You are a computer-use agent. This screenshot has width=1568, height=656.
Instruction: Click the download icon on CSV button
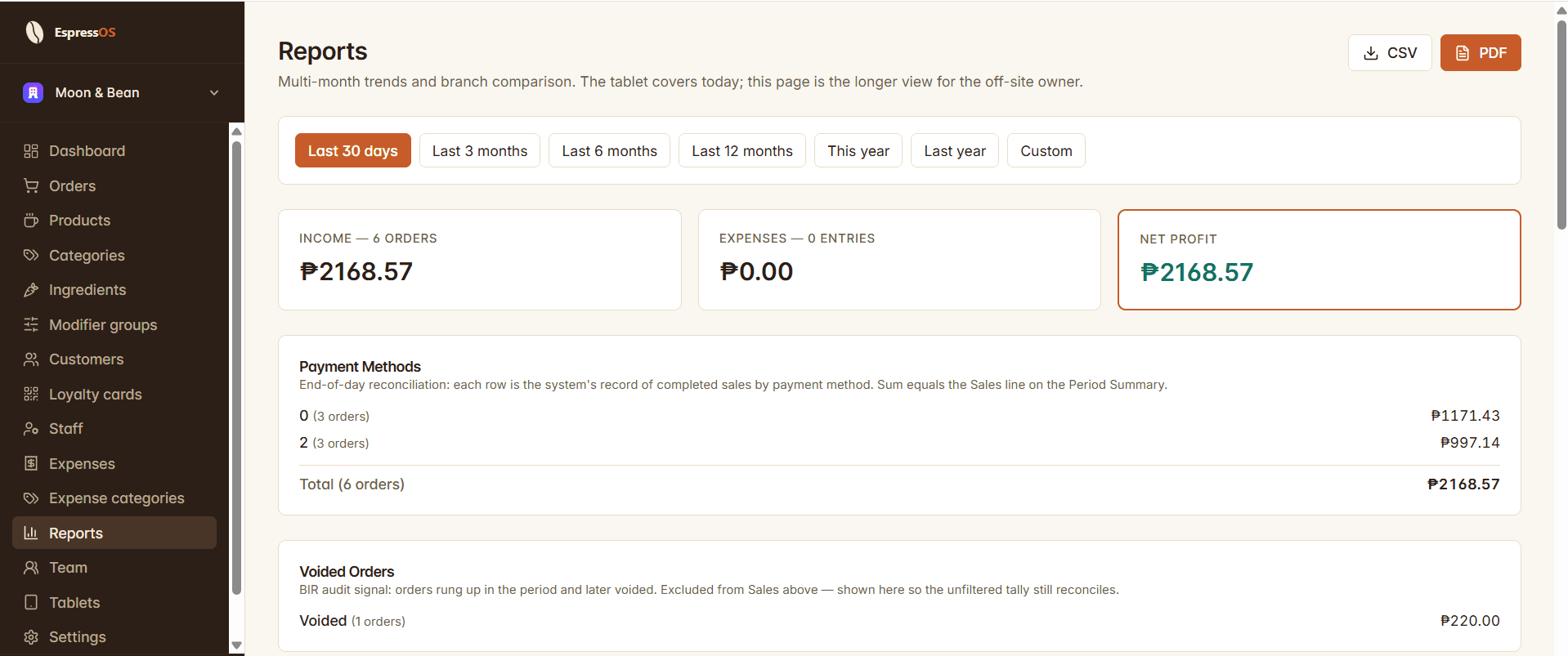[1371, 53]
